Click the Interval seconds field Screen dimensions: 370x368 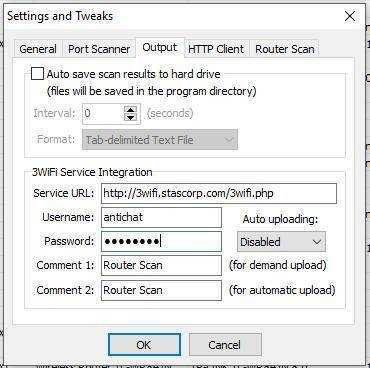(x=103, y=113)
